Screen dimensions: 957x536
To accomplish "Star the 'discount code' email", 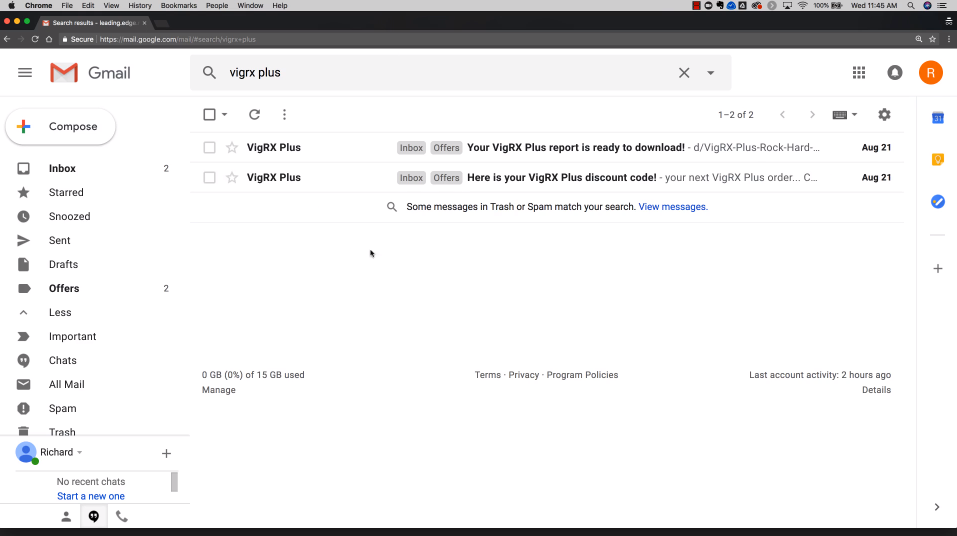I will tap(232, 177).
